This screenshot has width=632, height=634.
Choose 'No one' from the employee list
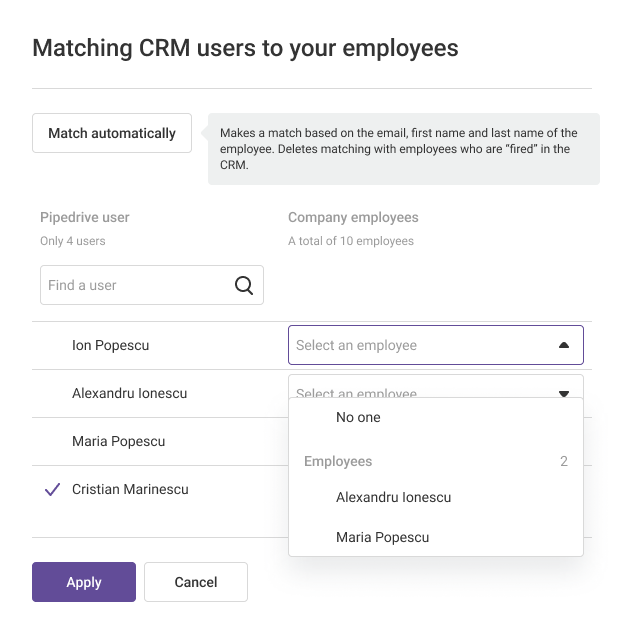tap(358, 417)
